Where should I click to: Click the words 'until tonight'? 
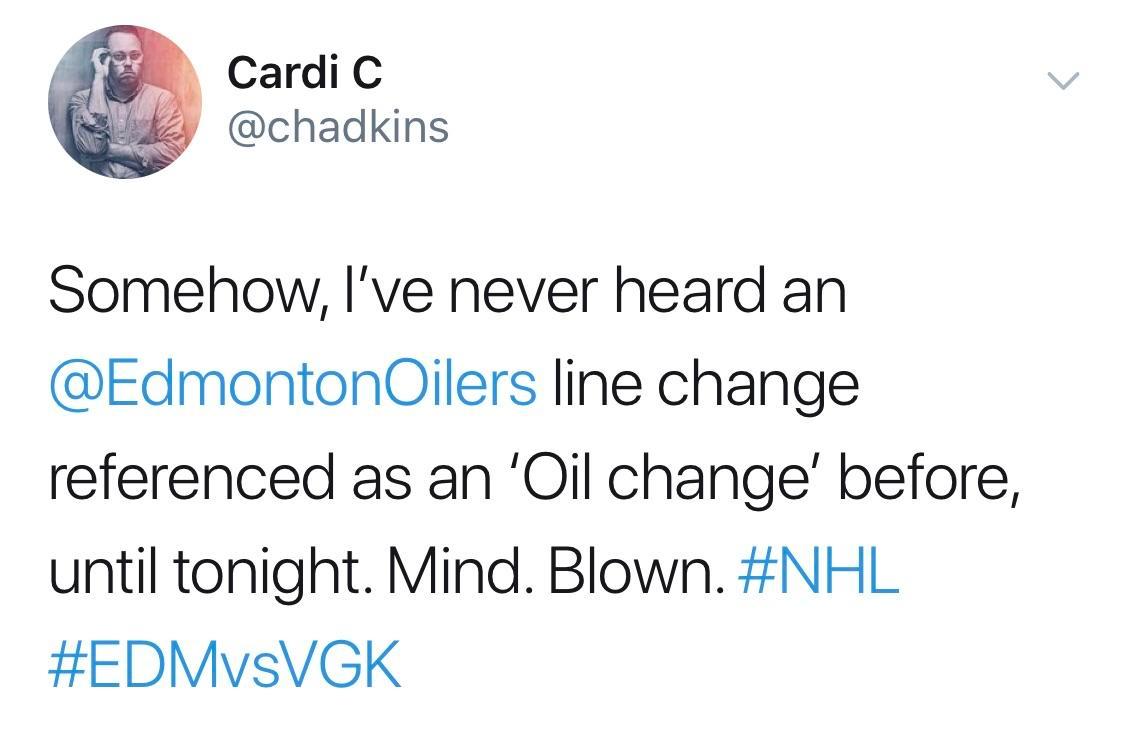[203, 574]
